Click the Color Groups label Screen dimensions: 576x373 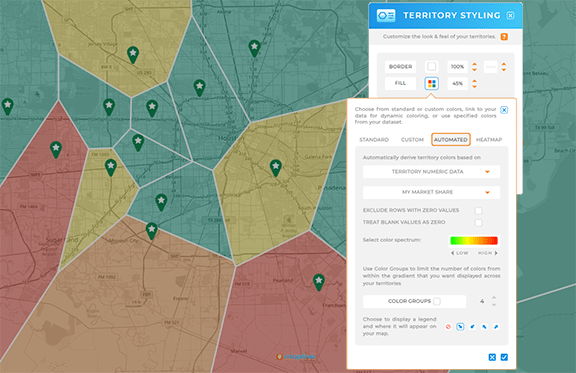click(x=409, y=301)
